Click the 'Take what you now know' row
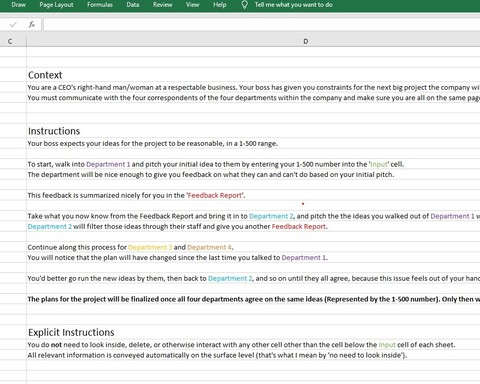Image resolution: width=480 pixels, height=384 pixels. (253, 216)
